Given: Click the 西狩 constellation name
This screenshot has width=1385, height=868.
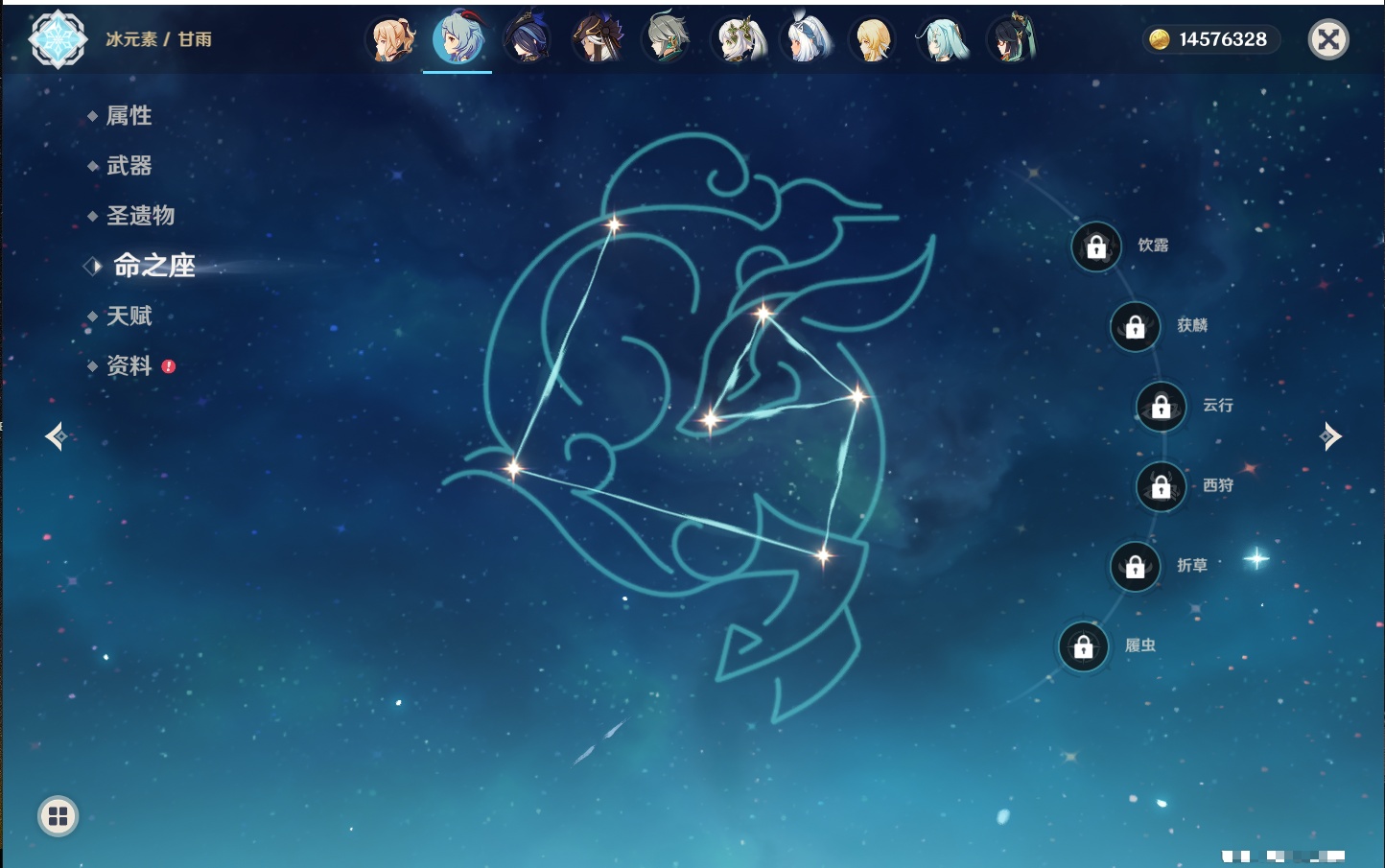Looking at the screenshot, I should (x=1218, y=485).
